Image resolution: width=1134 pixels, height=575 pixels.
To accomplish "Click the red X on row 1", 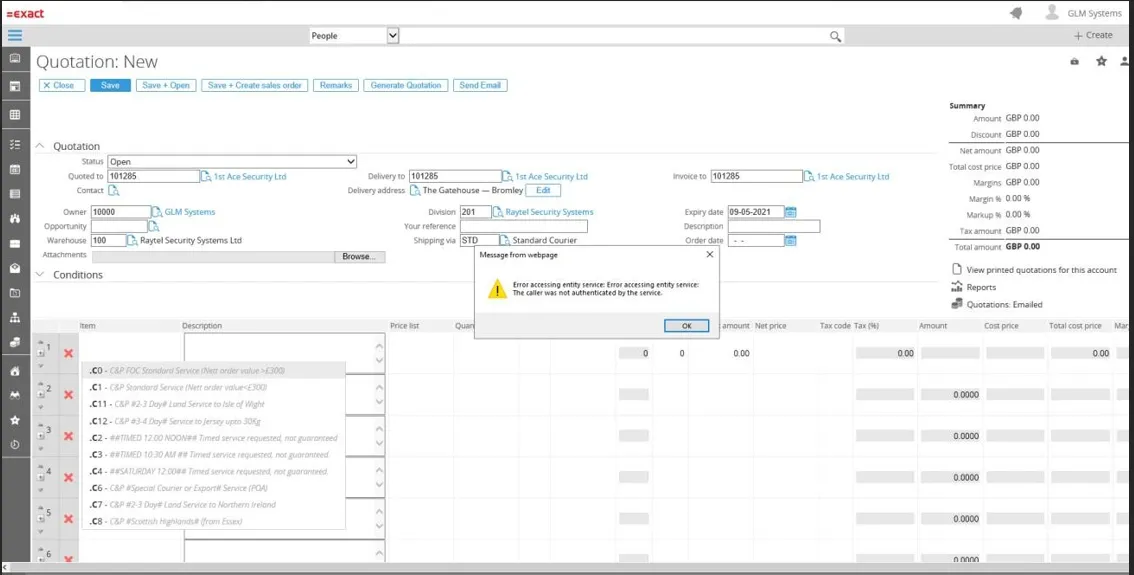I will pyautogui.click(x=68, y=353).
